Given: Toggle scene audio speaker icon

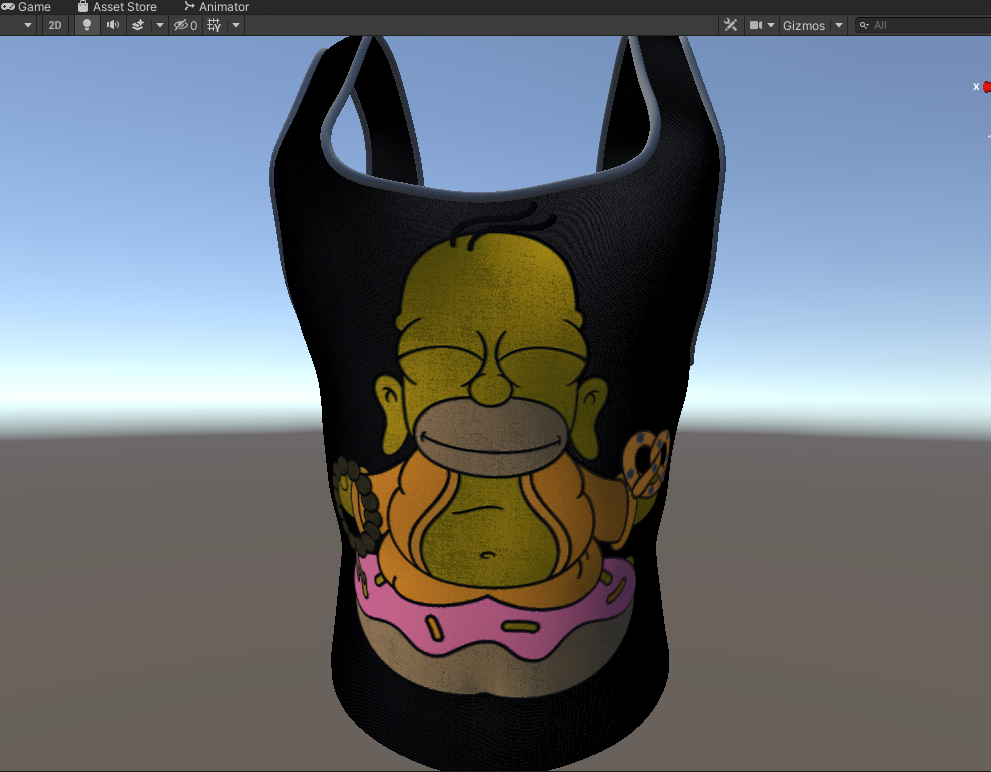Looking at the screenshot, I should click(x=112, y=25).
